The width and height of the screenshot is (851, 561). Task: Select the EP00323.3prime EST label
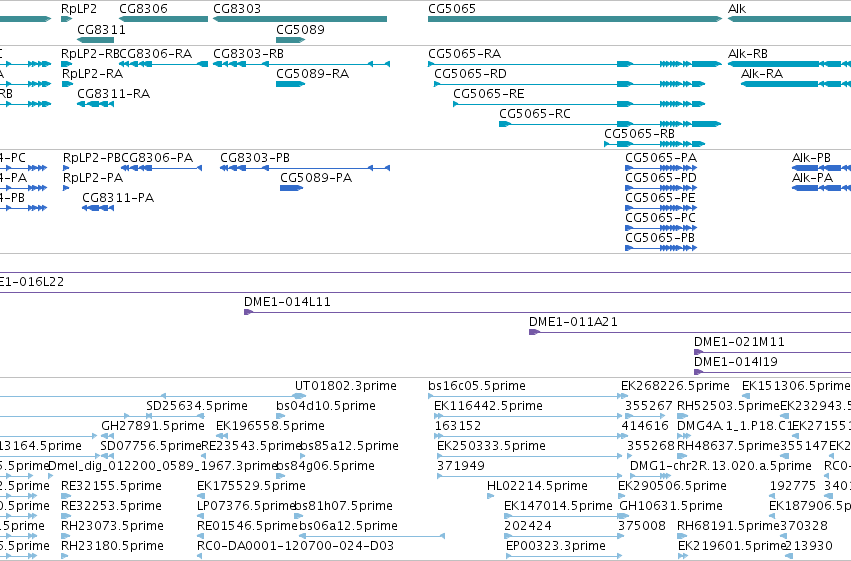click(555, 546)
